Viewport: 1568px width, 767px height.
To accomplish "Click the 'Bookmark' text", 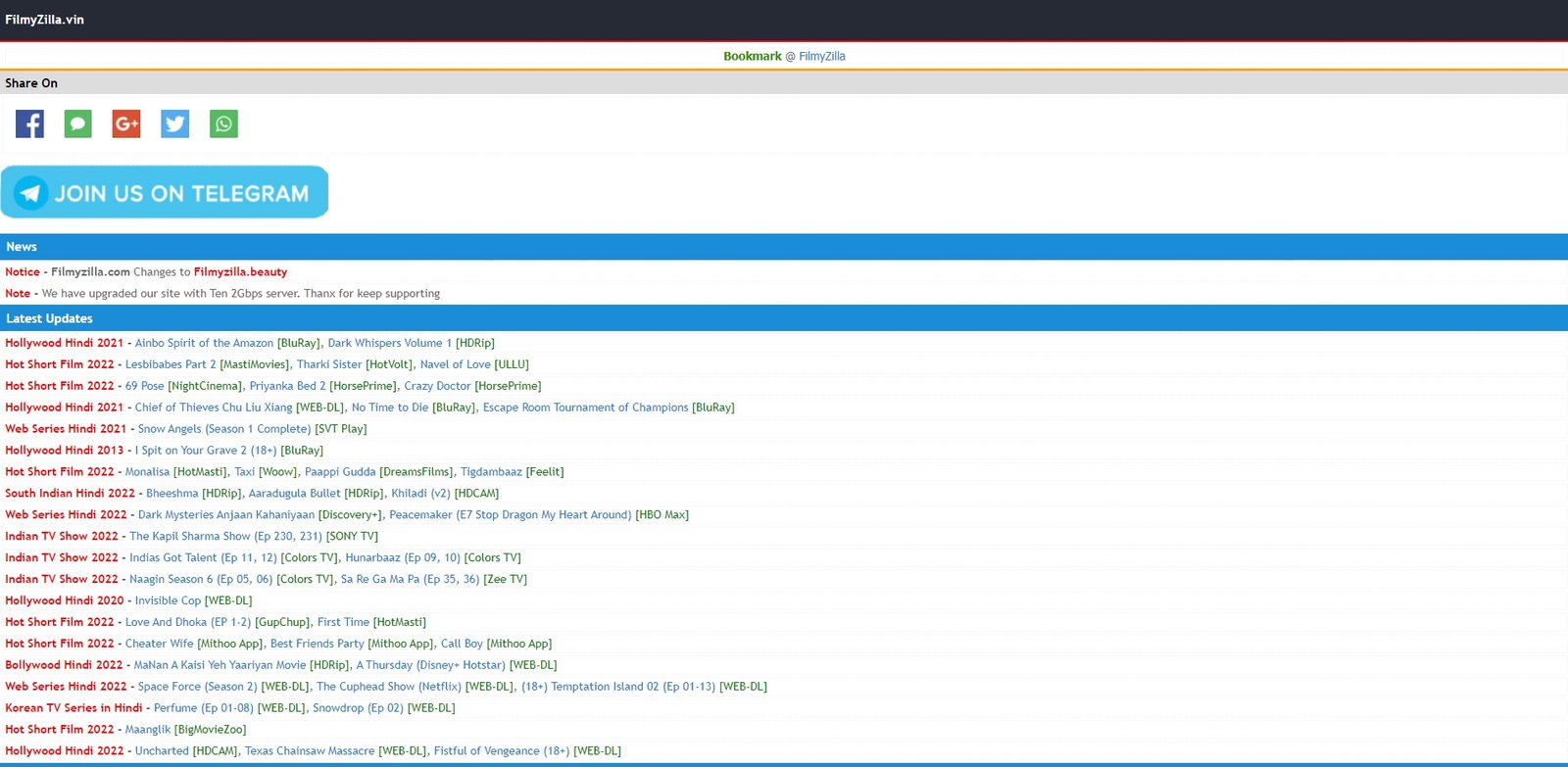I will tap(753, 57).
